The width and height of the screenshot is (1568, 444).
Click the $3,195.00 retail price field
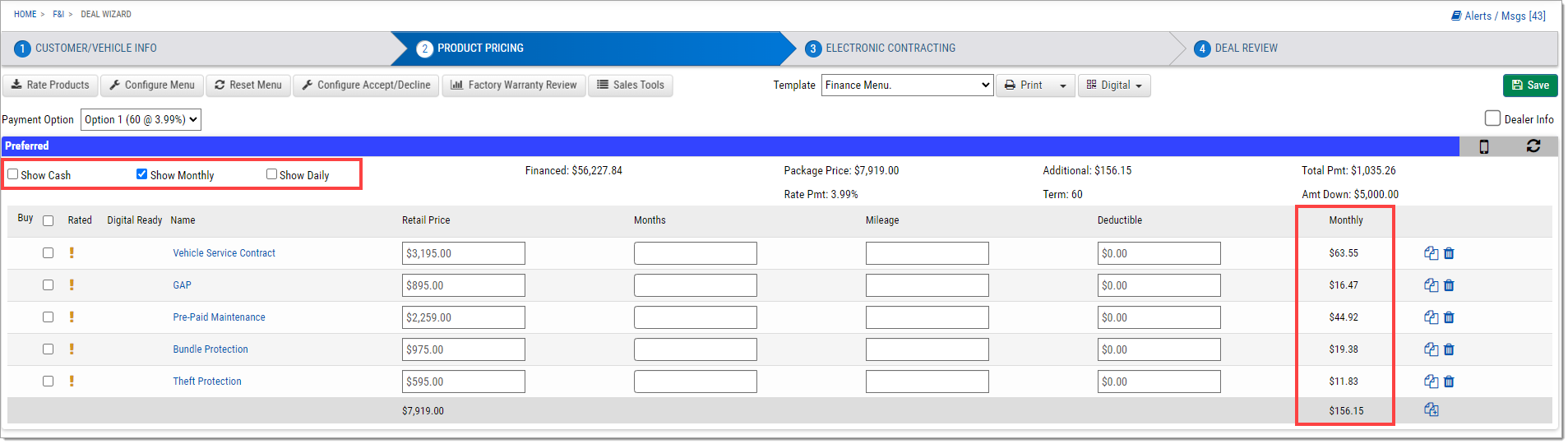click(464, 253)
